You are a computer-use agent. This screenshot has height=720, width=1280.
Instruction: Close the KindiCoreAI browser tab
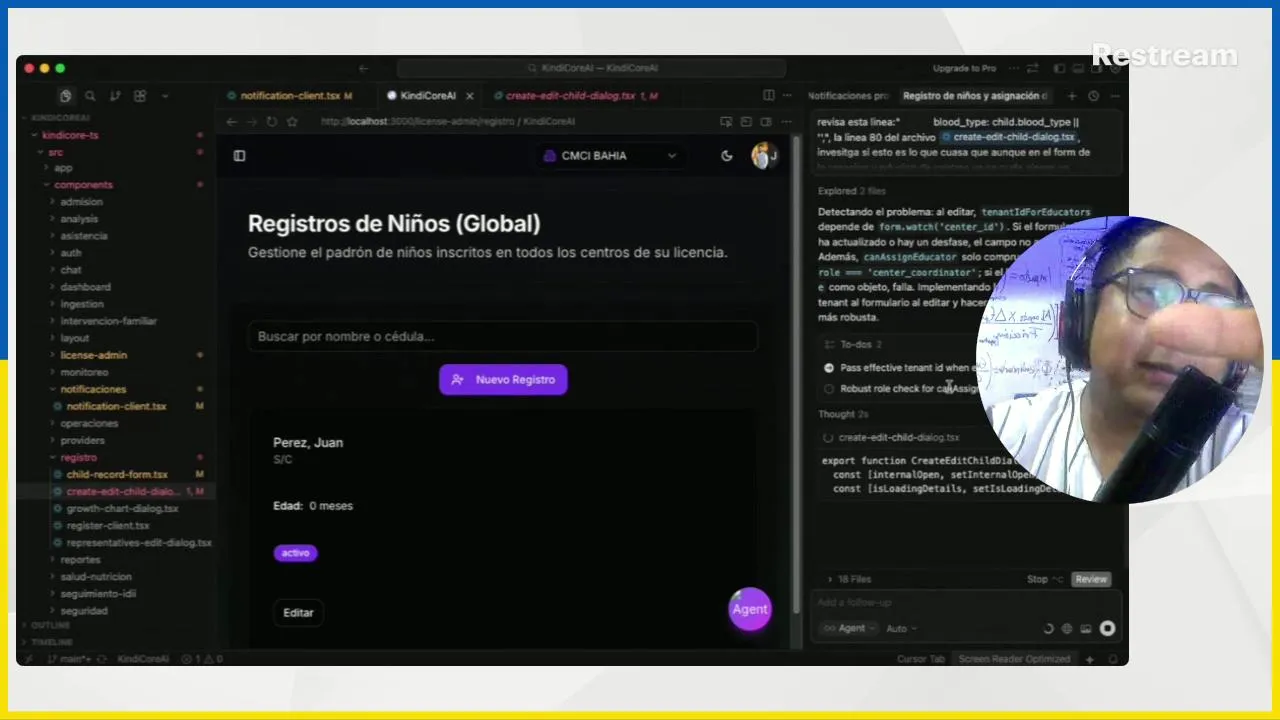470,96
